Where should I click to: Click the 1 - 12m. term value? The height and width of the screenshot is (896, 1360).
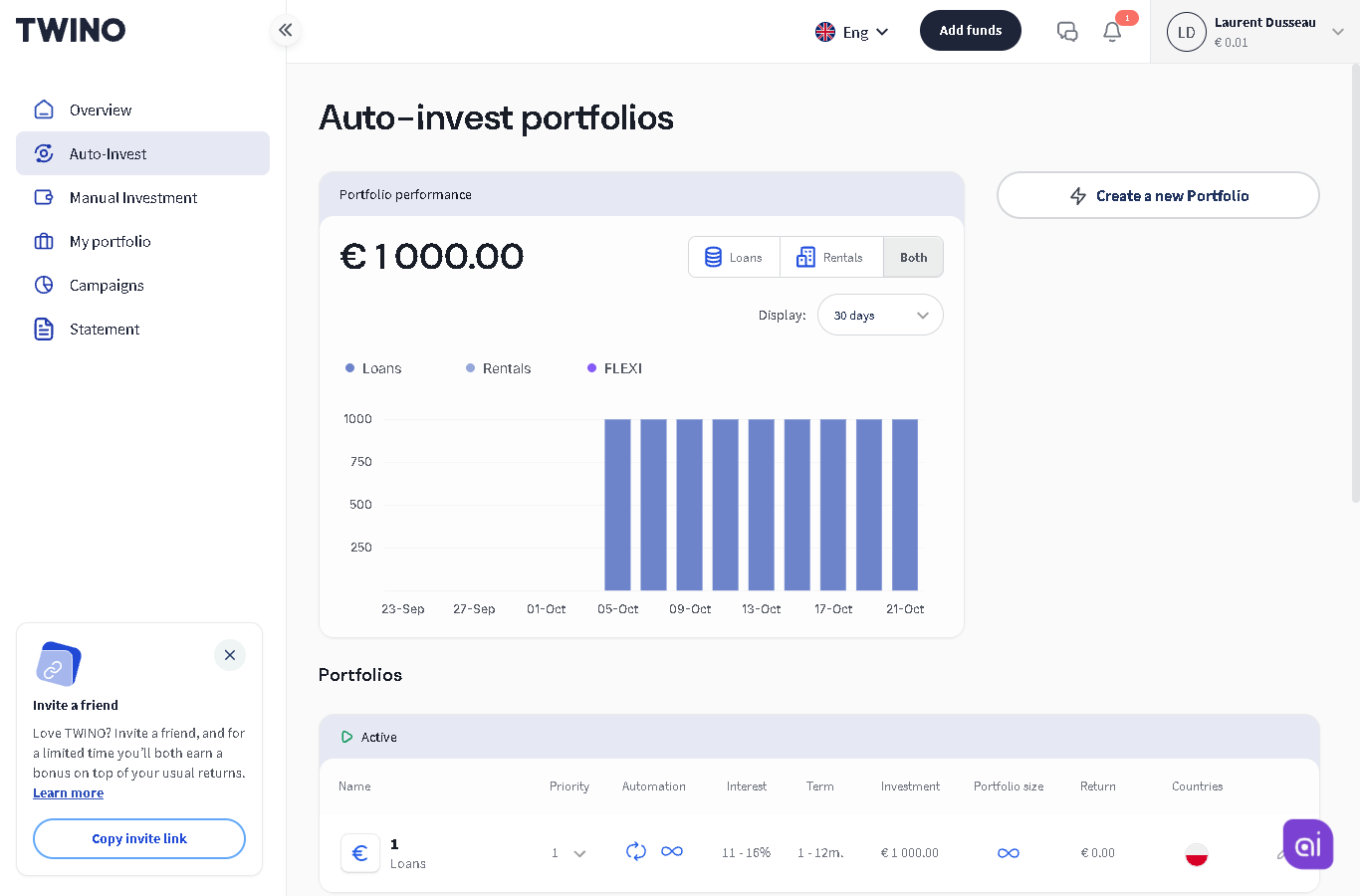pos(820,853)
